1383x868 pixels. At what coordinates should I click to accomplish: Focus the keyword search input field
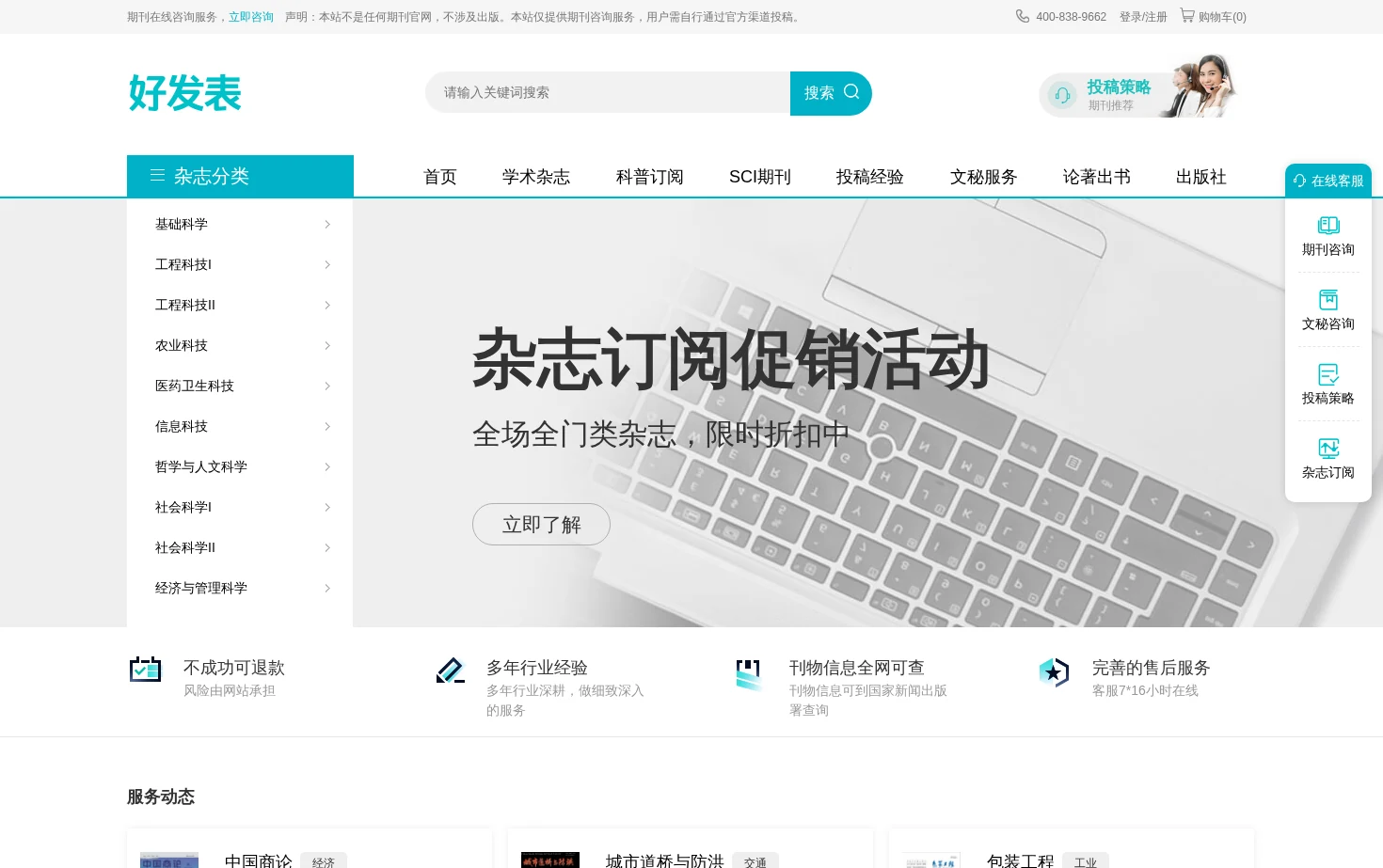(x=608, y=92)
